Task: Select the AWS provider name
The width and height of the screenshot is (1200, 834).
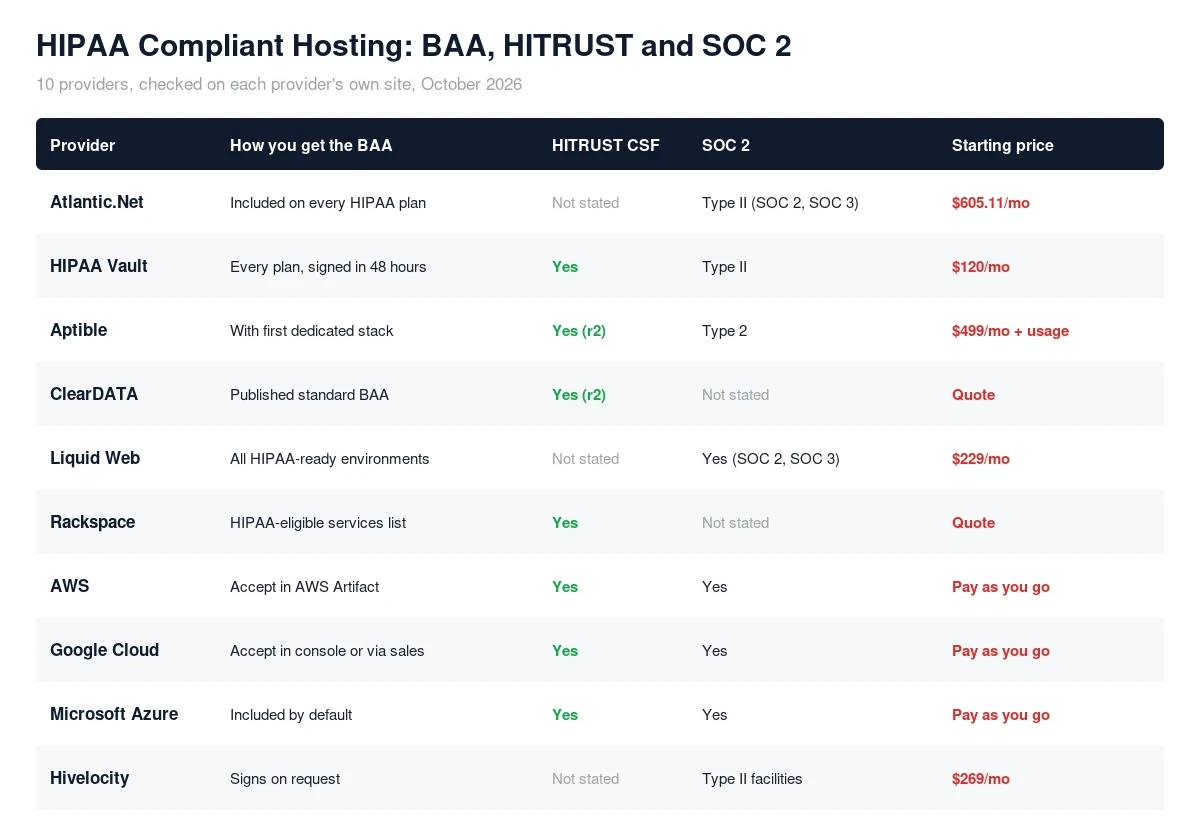Action: click(x=70, y=586)
